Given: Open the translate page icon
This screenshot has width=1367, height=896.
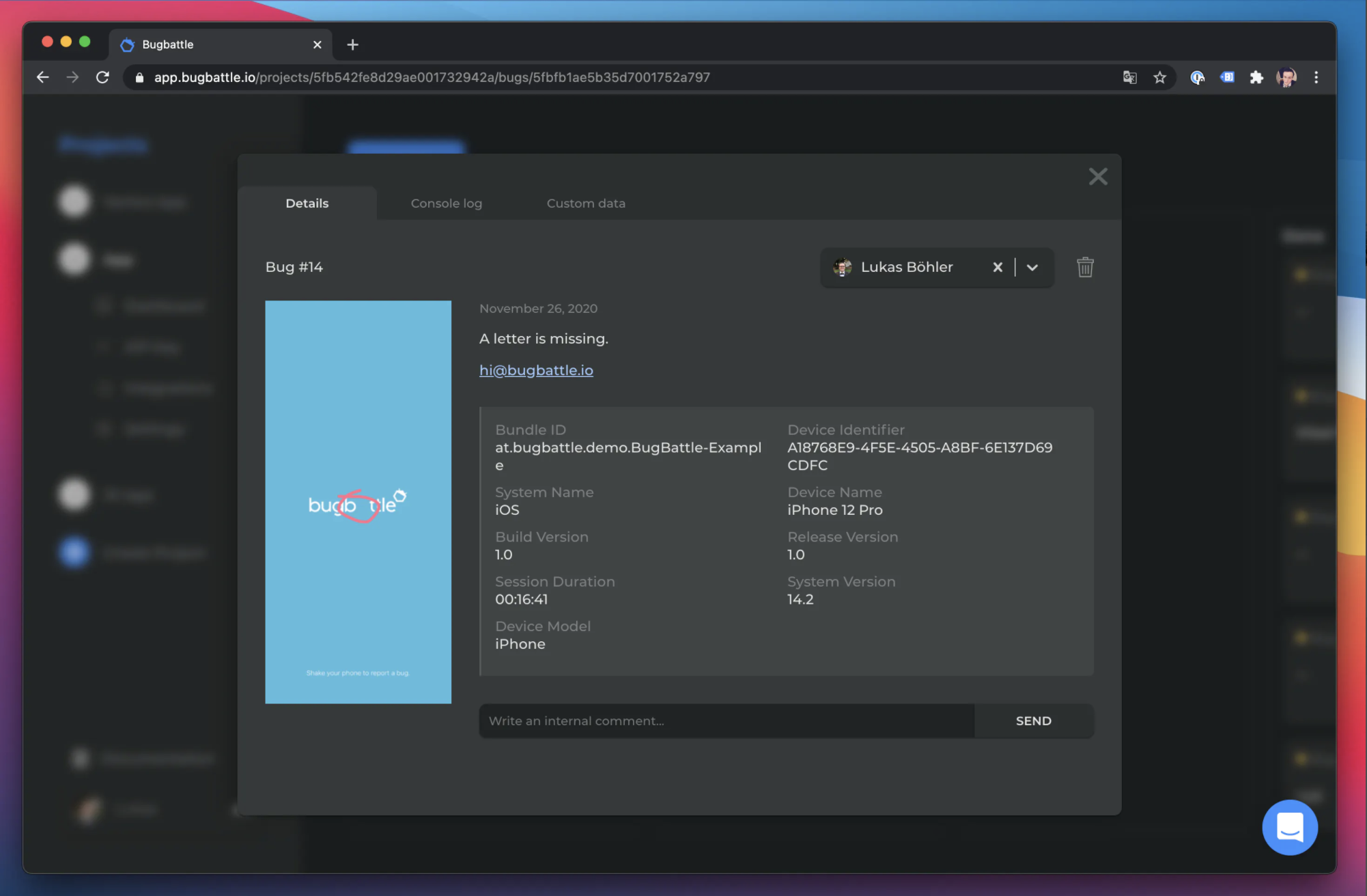Looking at the screenshot, I should [x=1130, y=77].
